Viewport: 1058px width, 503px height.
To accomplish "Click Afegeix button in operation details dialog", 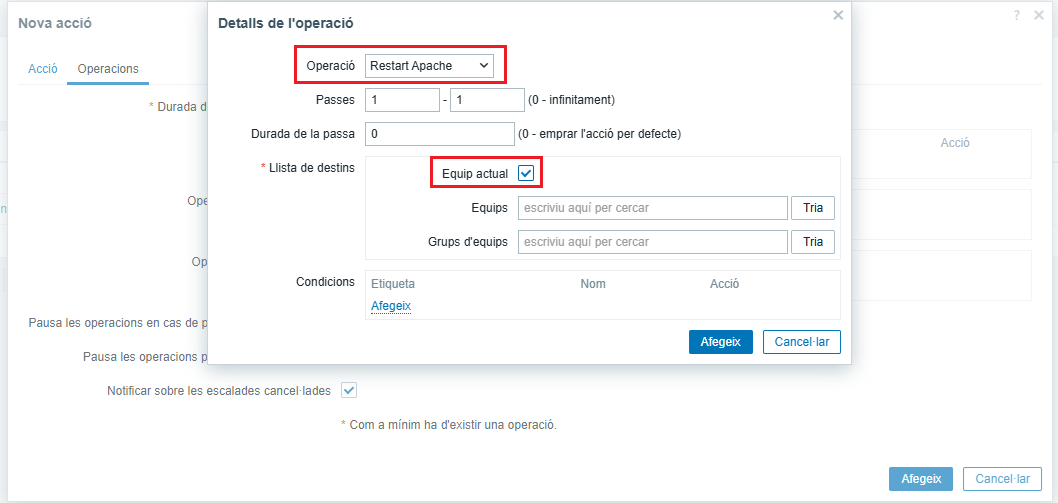I will click(x=720, y=342).
